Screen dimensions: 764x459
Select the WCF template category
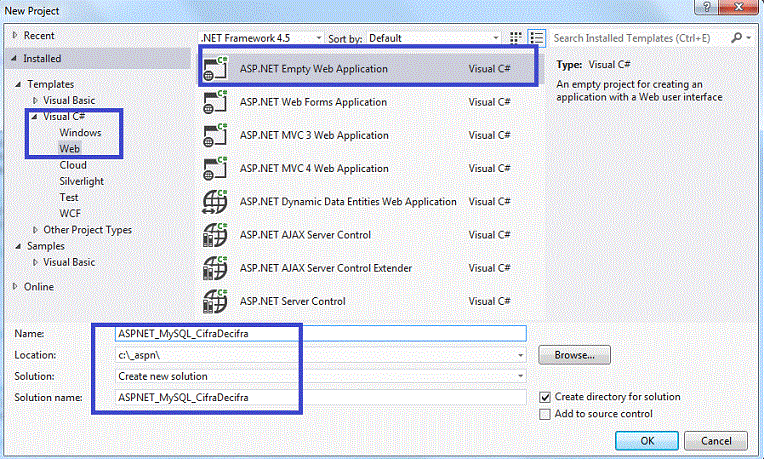(70, 213)
